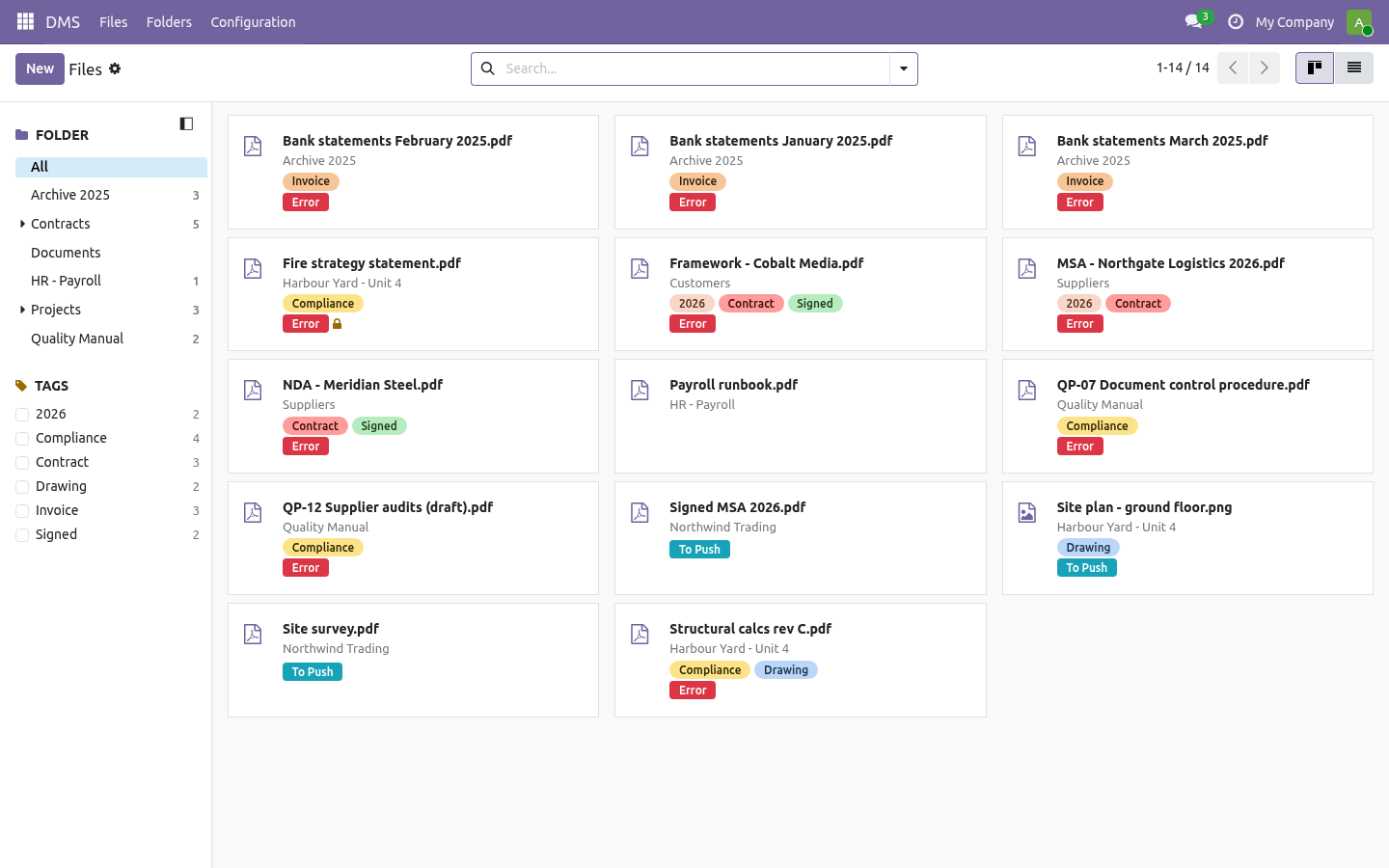This screenshot has height=868, width=1389.
Task: Click lock icon on Fire strategy statement card
Action: 337,324
